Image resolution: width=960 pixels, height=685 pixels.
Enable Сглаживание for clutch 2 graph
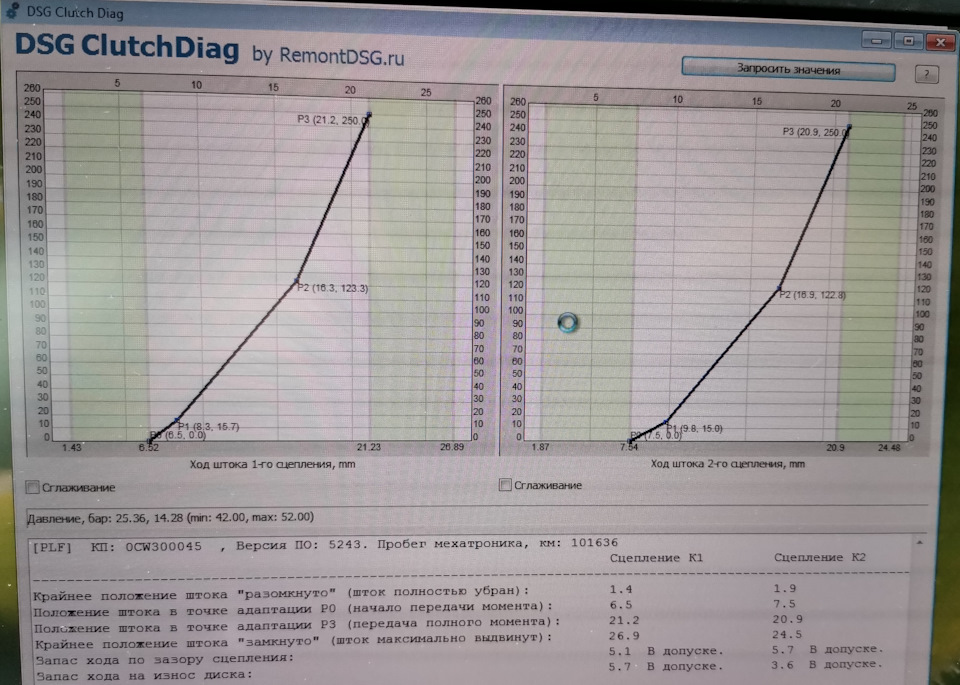[505, 485]
